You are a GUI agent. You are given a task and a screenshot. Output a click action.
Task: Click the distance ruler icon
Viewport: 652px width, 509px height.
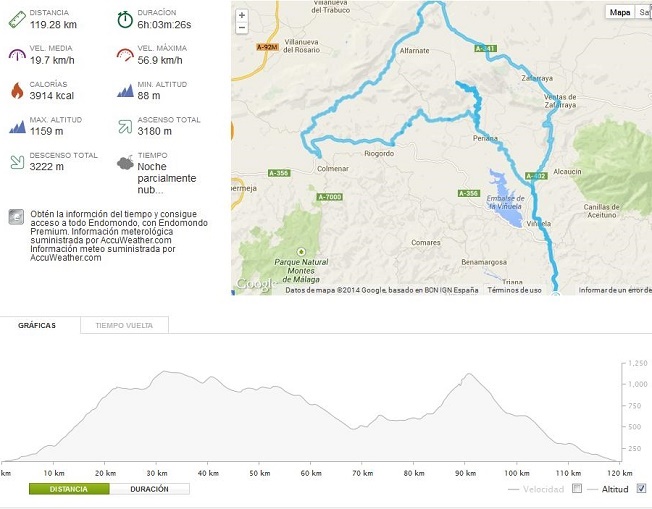pos(17,19)
